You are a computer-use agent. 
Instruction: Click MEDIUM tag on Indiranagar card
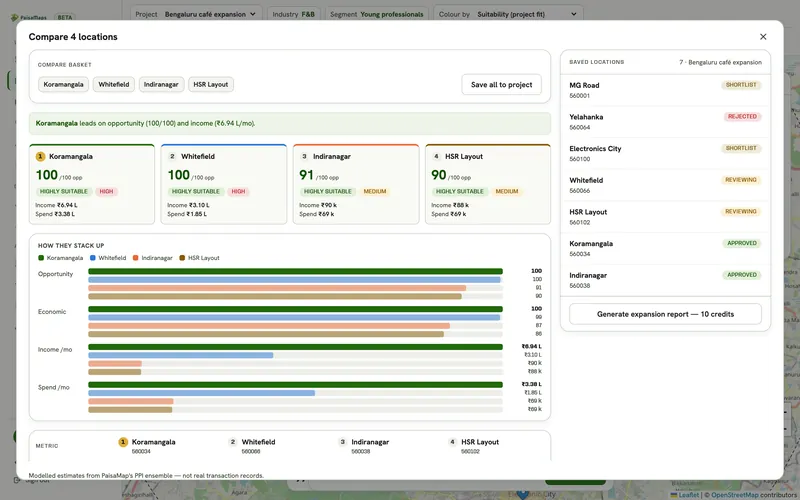[374, 192]
